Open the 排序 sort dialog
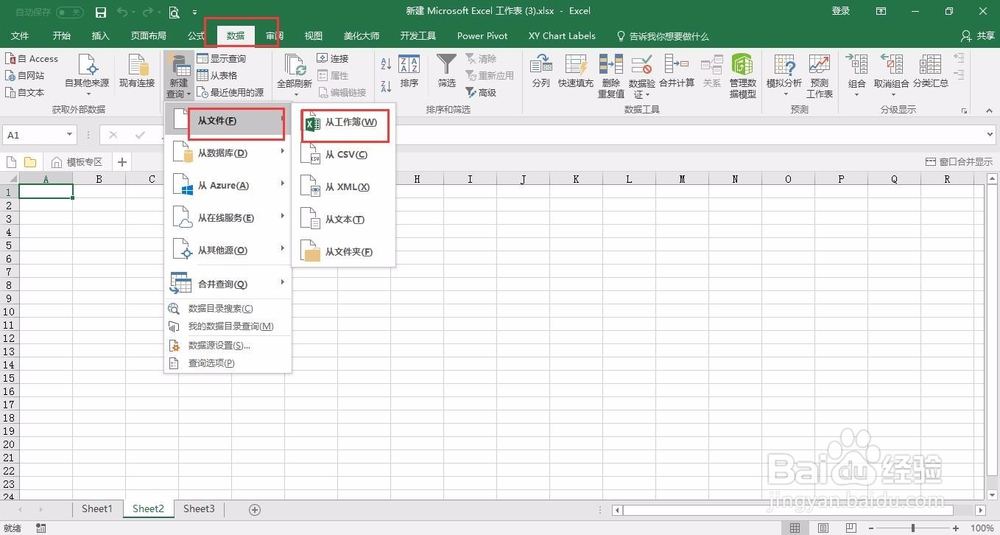 point(409,71)
